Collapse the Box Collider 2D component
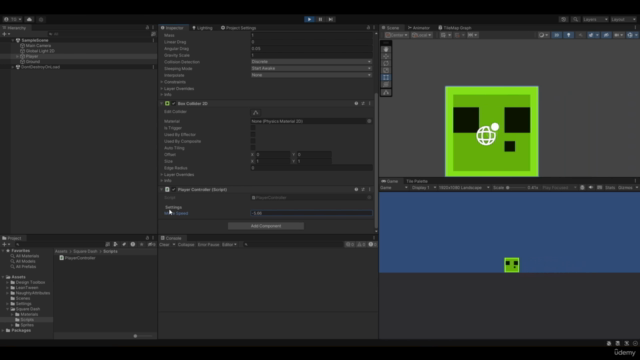The image size is (640, 360). point(162,104)
